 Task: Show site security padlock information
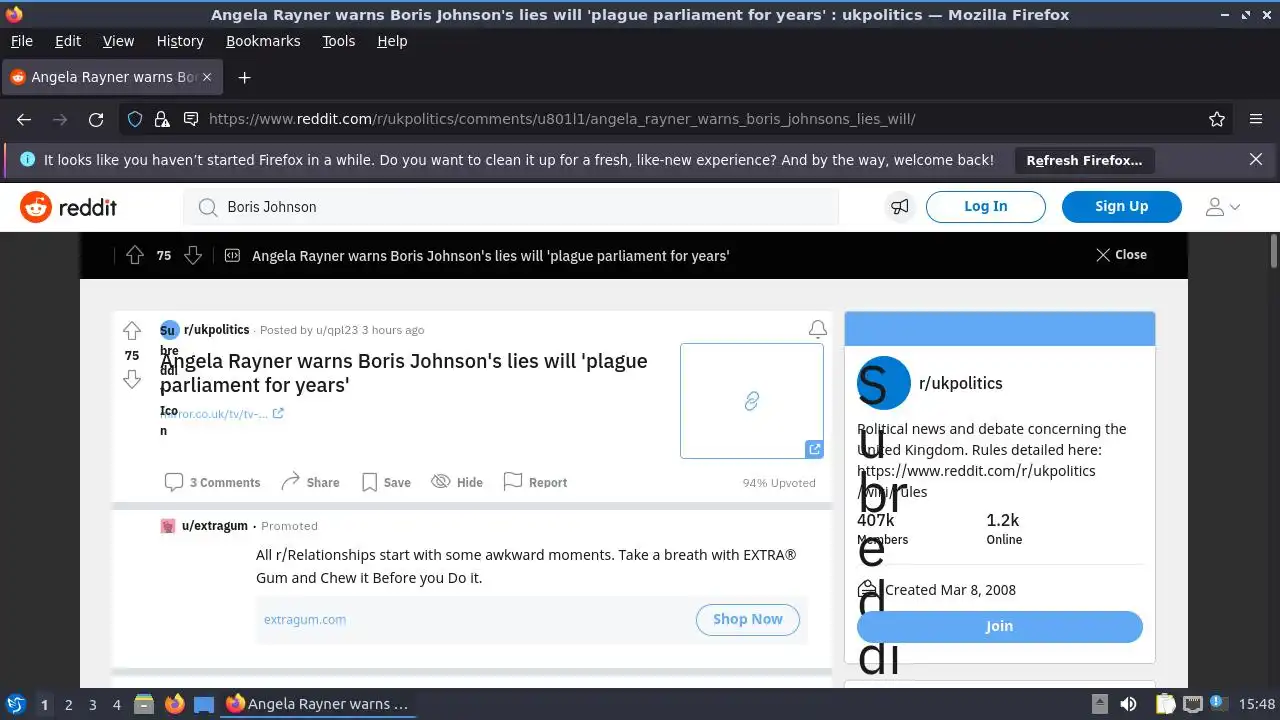tap(162, 119)
